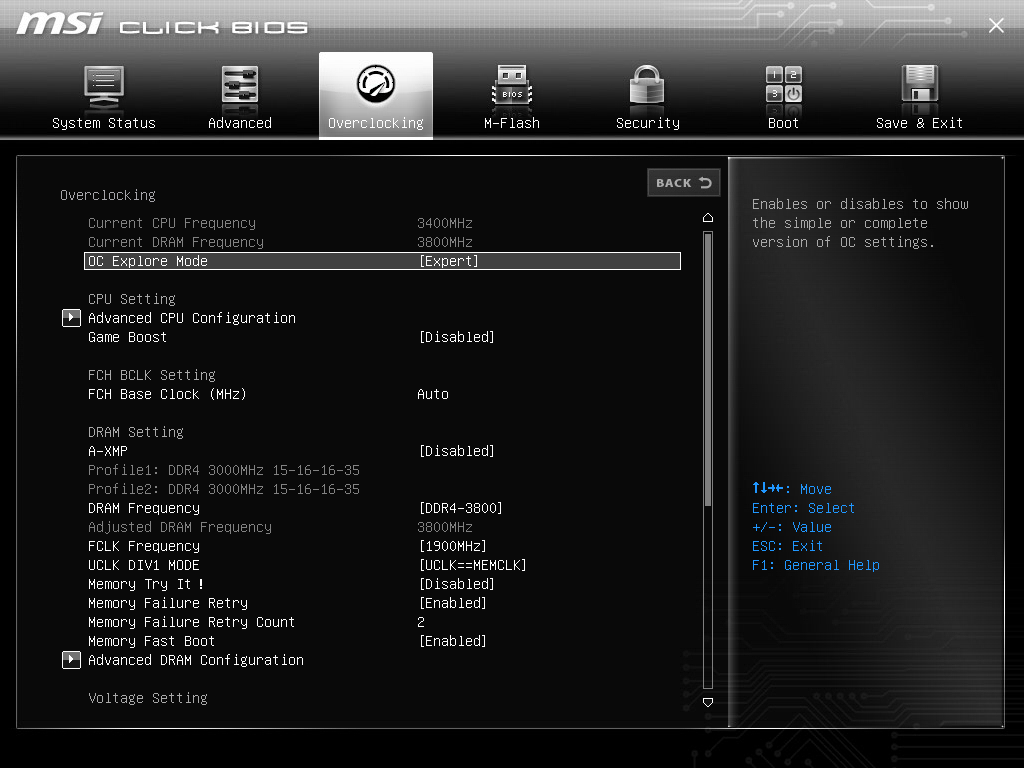Toggle Memory Failure Retry Enabled setting
This screenshot has height=768, width=1024.
pyautogui.click(x=453, y=603)
